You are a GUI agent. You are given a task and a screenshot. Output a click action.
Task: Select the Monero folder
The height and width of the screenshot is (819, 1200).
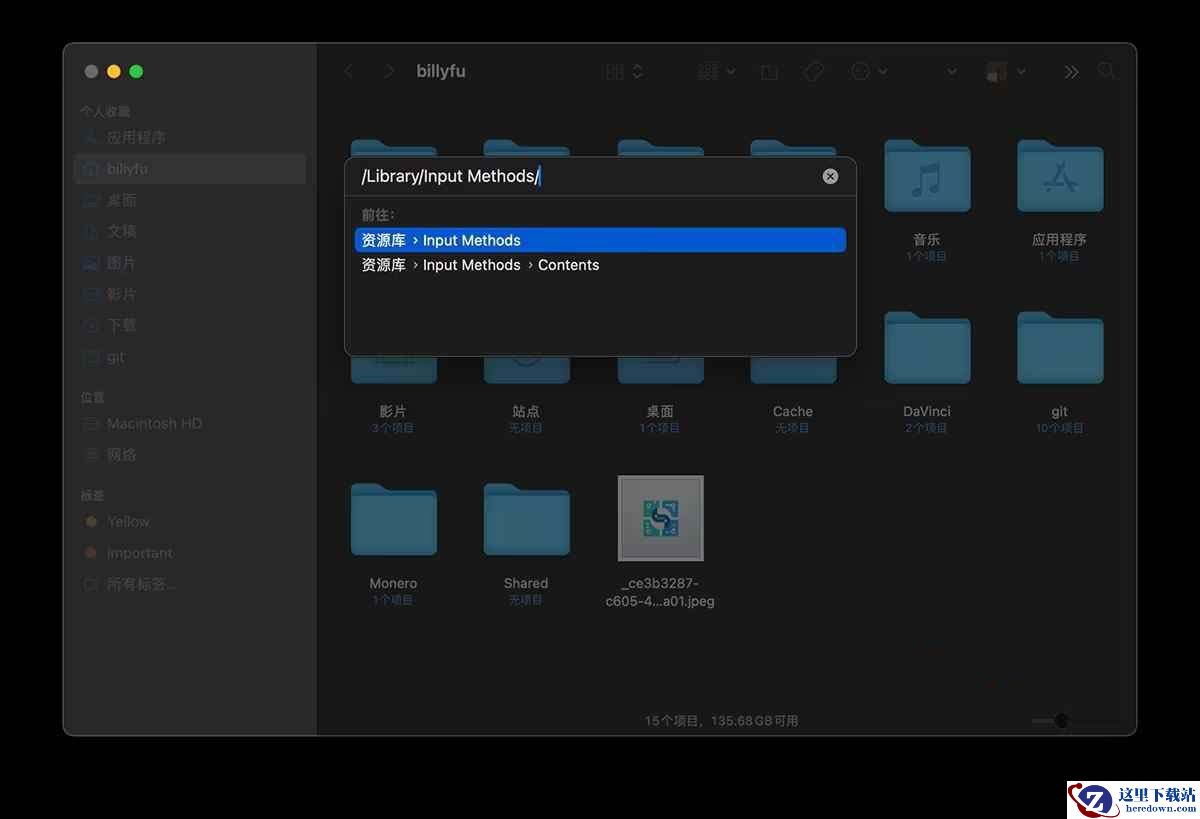coord(394,520)
